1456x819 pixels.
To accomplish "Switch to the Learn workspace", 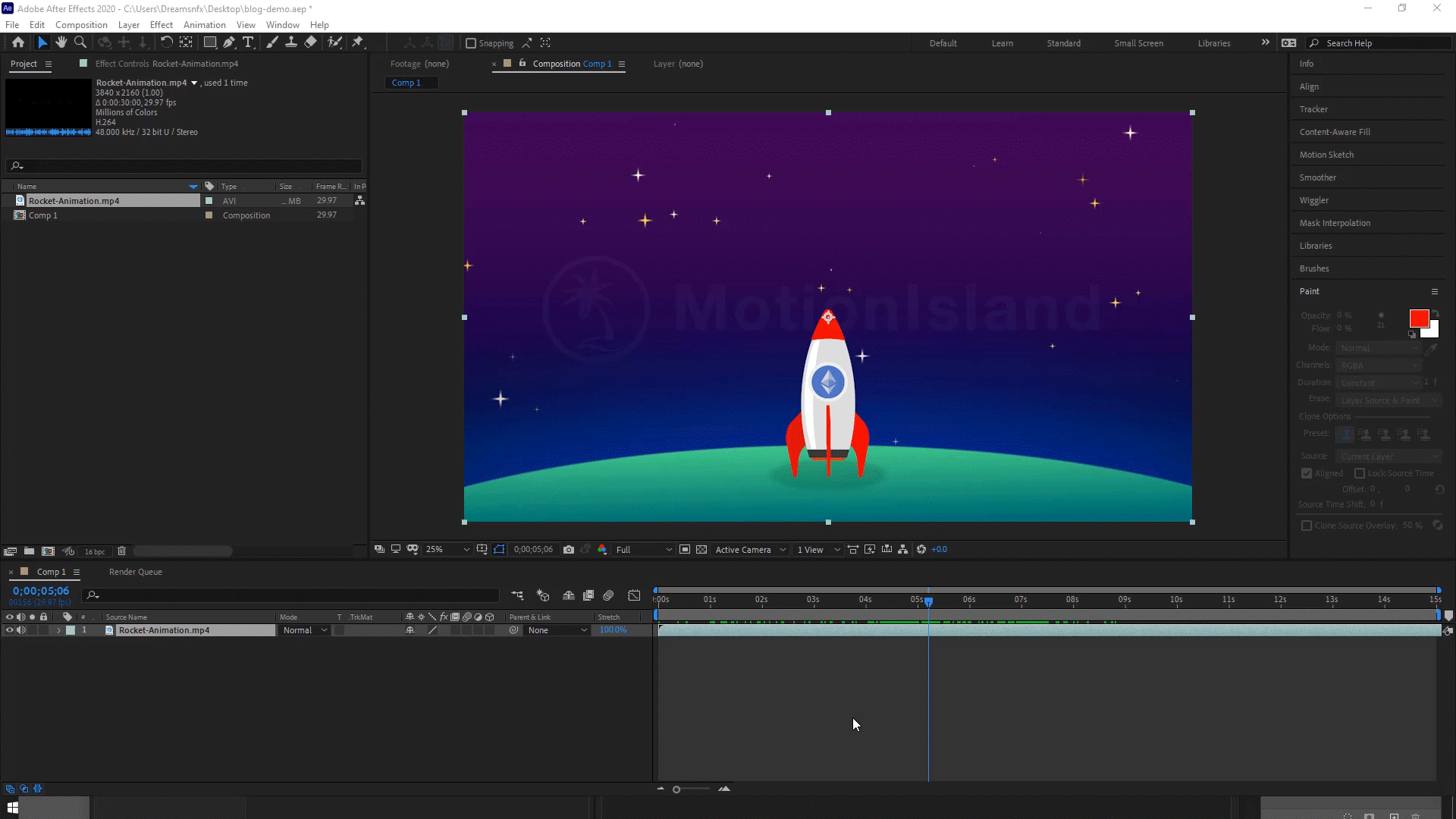I will pyautogui.click(x=1002, y=43).
